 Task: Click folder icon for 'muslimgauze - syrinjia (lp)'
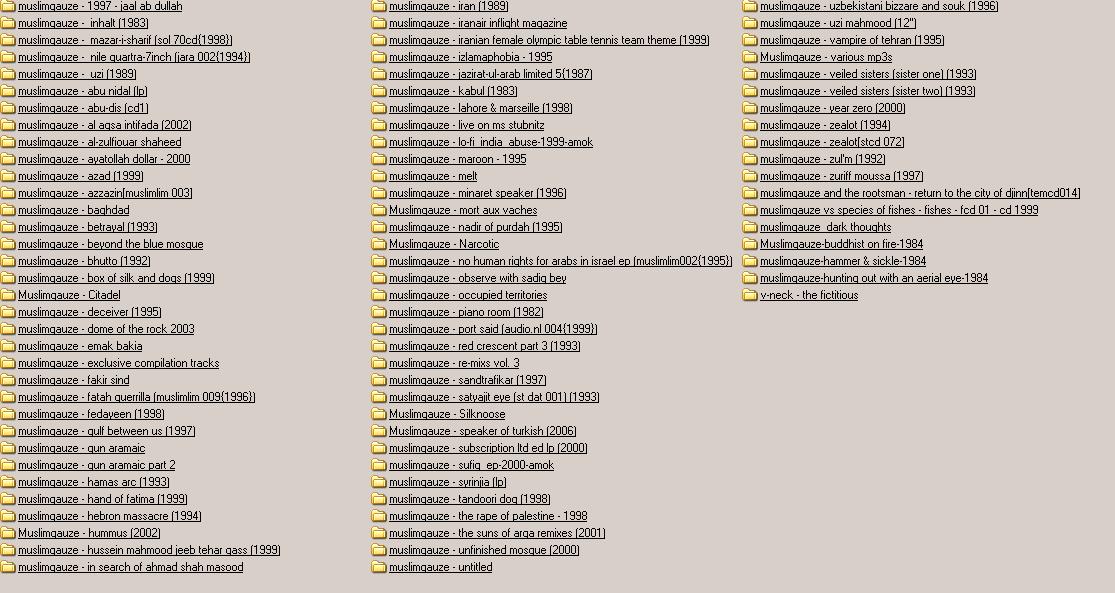coord(379,482)
